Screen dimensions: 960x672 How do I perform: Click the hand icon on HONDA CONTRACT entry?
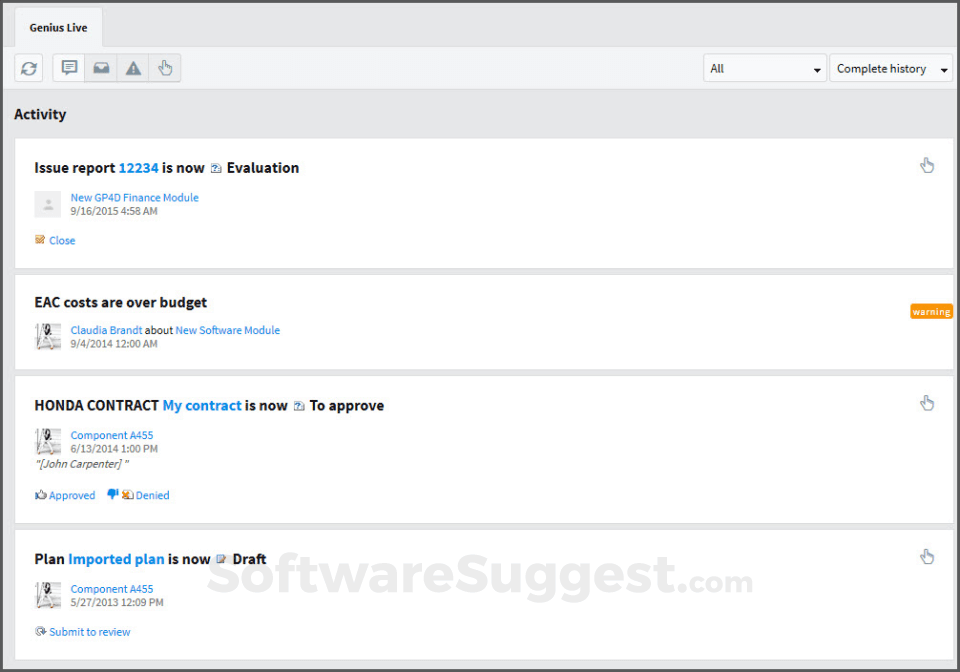927,403
